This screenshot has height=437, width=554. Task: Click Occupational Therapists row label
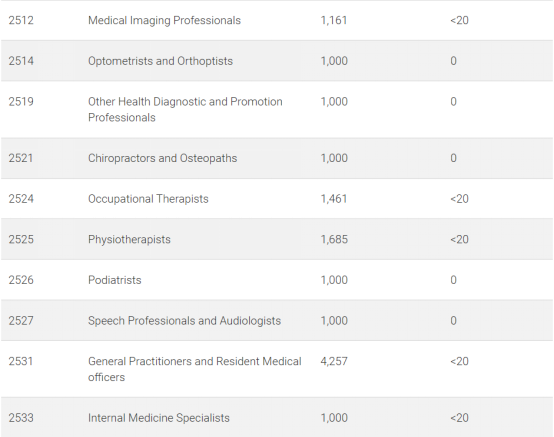(x=148, y=199)
